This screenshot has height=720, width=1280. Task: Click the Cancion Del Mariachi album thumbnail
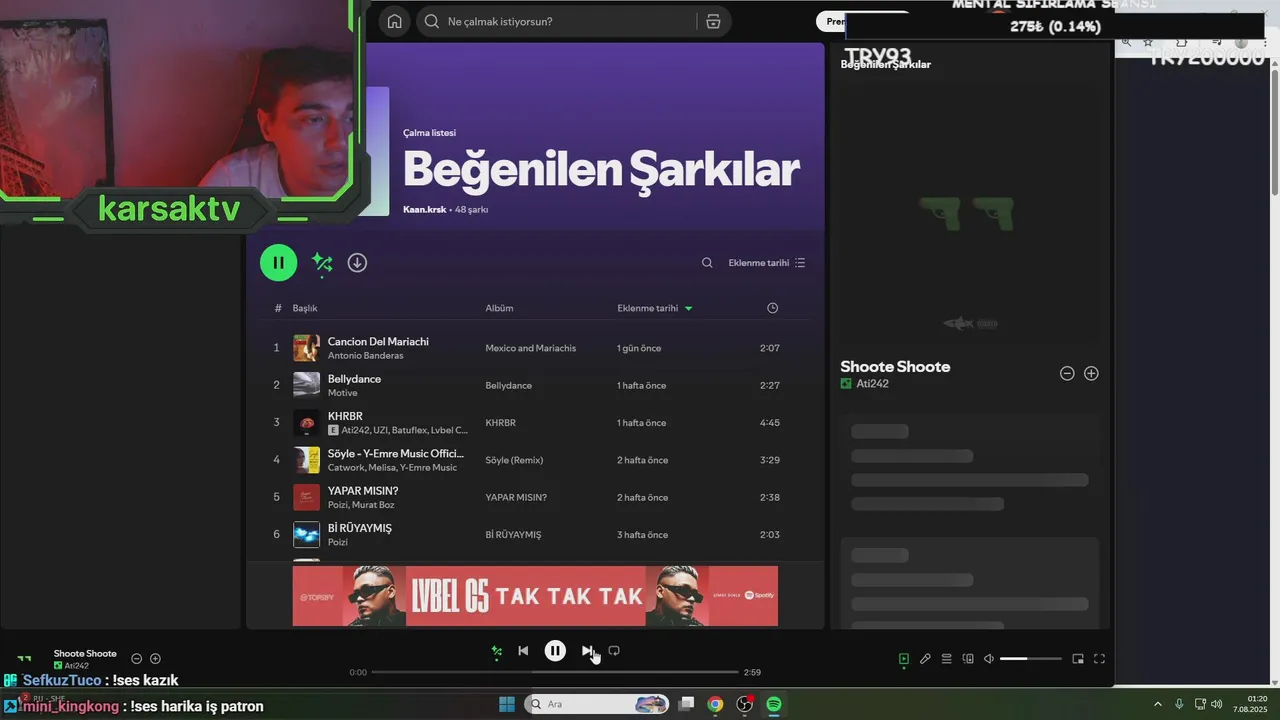click(306, 348)
